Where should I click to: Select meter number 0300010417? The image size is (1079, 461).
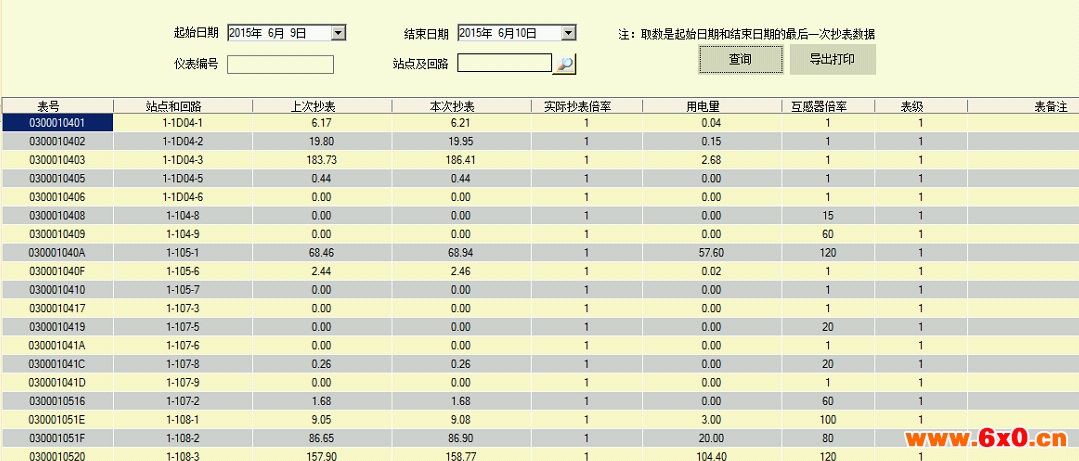point(57,308)
